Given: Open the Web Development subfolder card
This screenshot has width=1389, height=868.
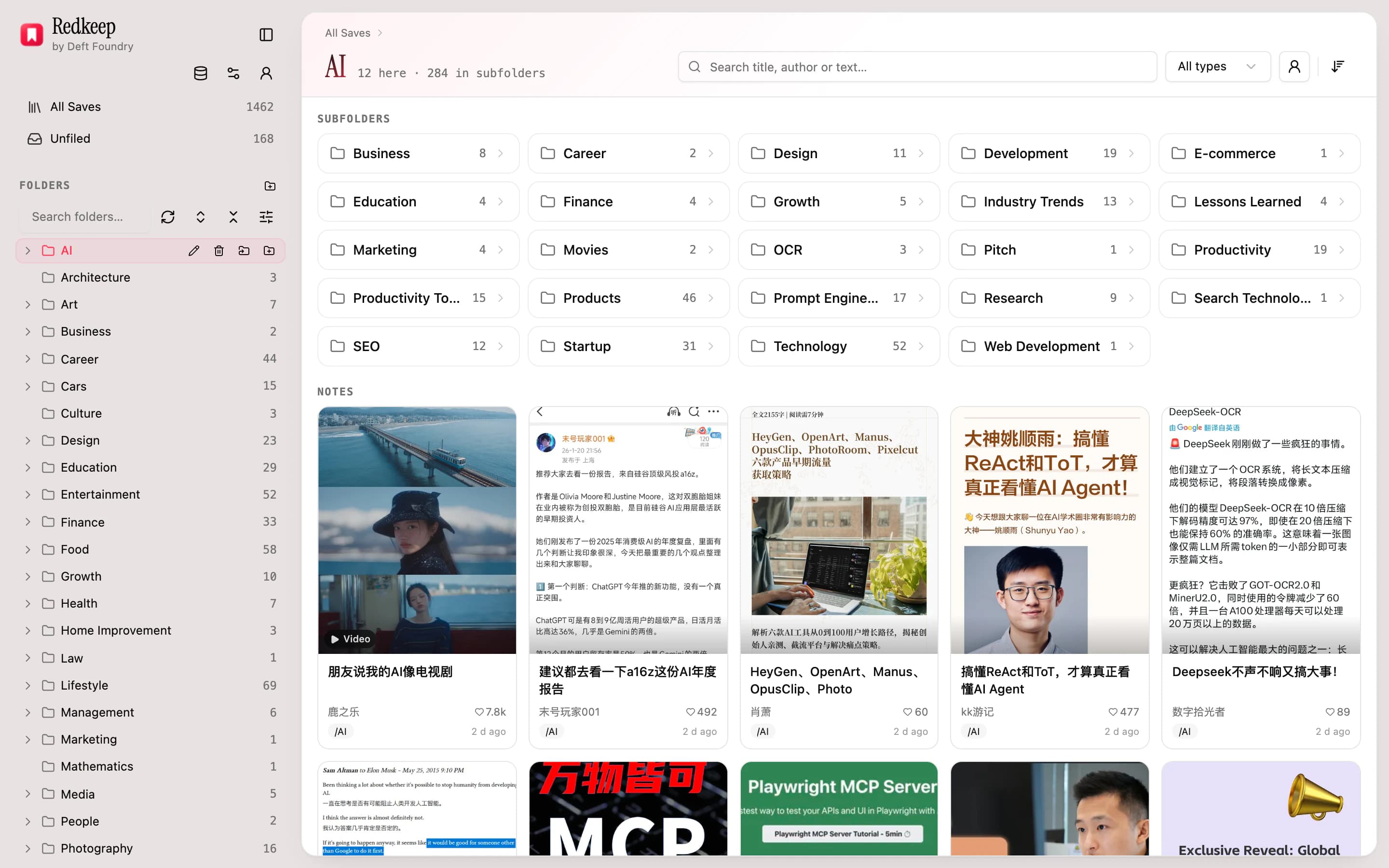Looking at the screenshot, I should [x=1049, y=346].
